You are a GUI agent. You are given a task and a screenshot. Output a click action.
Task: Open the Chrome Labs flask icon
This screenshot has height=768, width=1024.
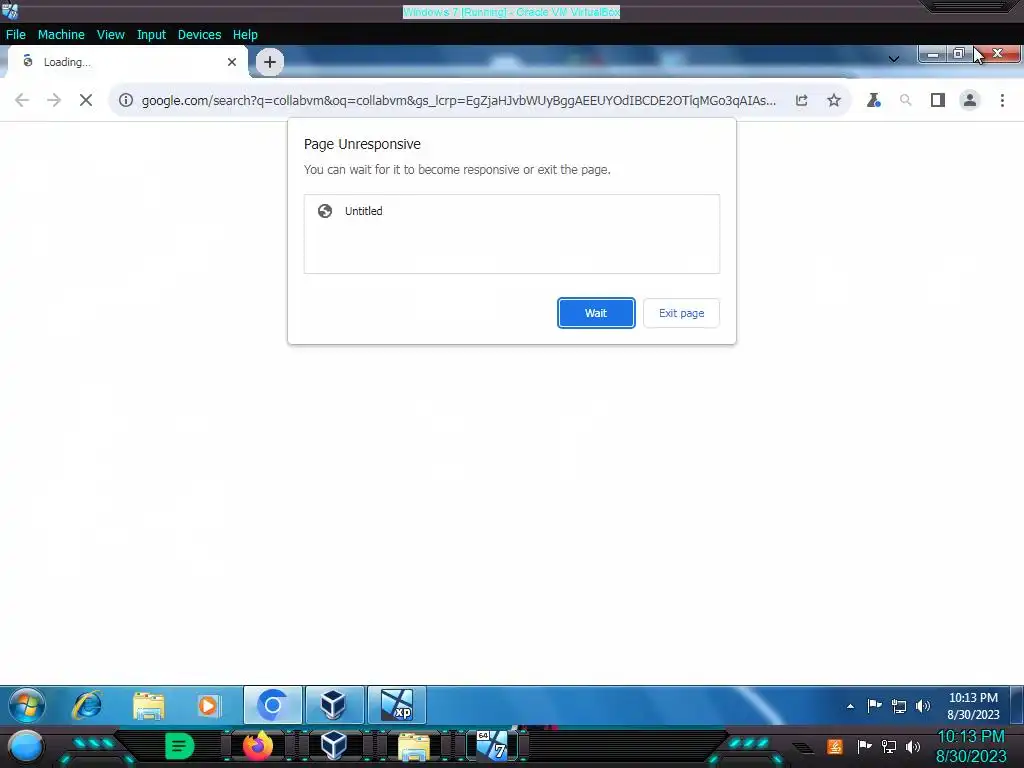[x=873, y=100]
